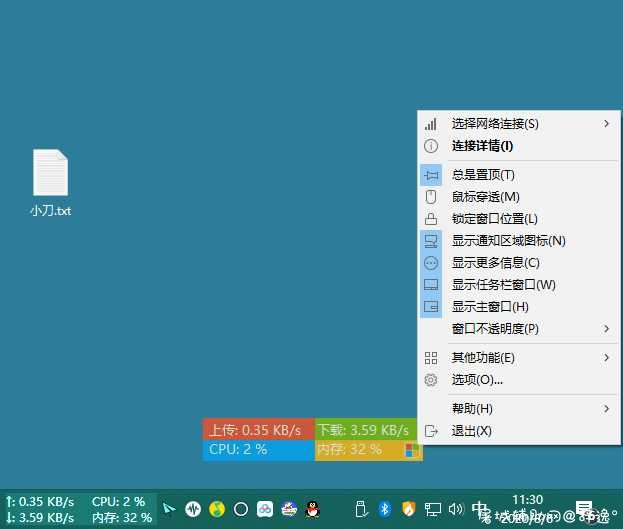Click the signal bars icon beside 选择网络连接
Screen dimensions: 623x529
click(x=431, y=124)
